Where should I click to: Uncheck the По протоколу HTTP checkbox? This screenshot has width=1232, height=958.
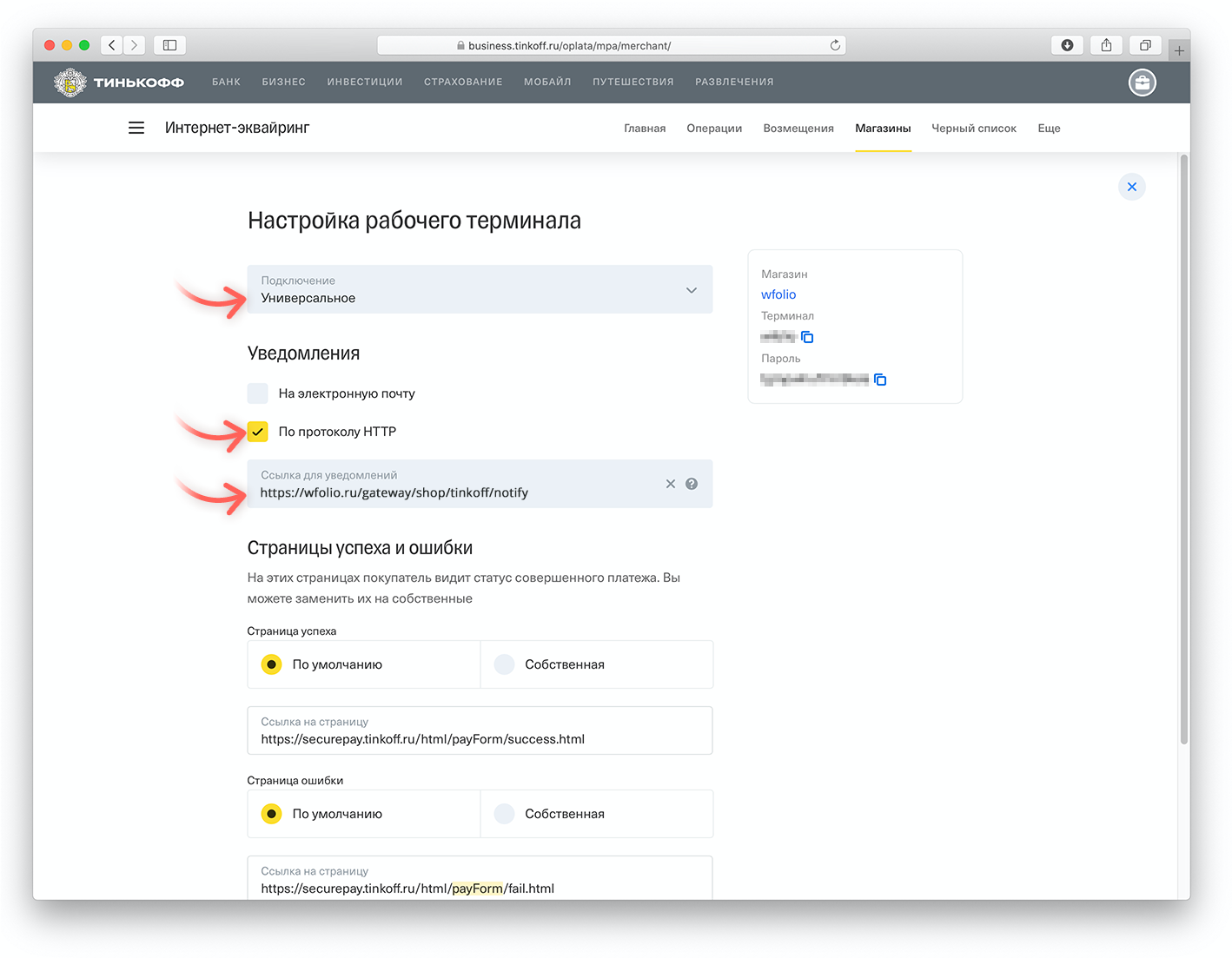coord(258,432)
